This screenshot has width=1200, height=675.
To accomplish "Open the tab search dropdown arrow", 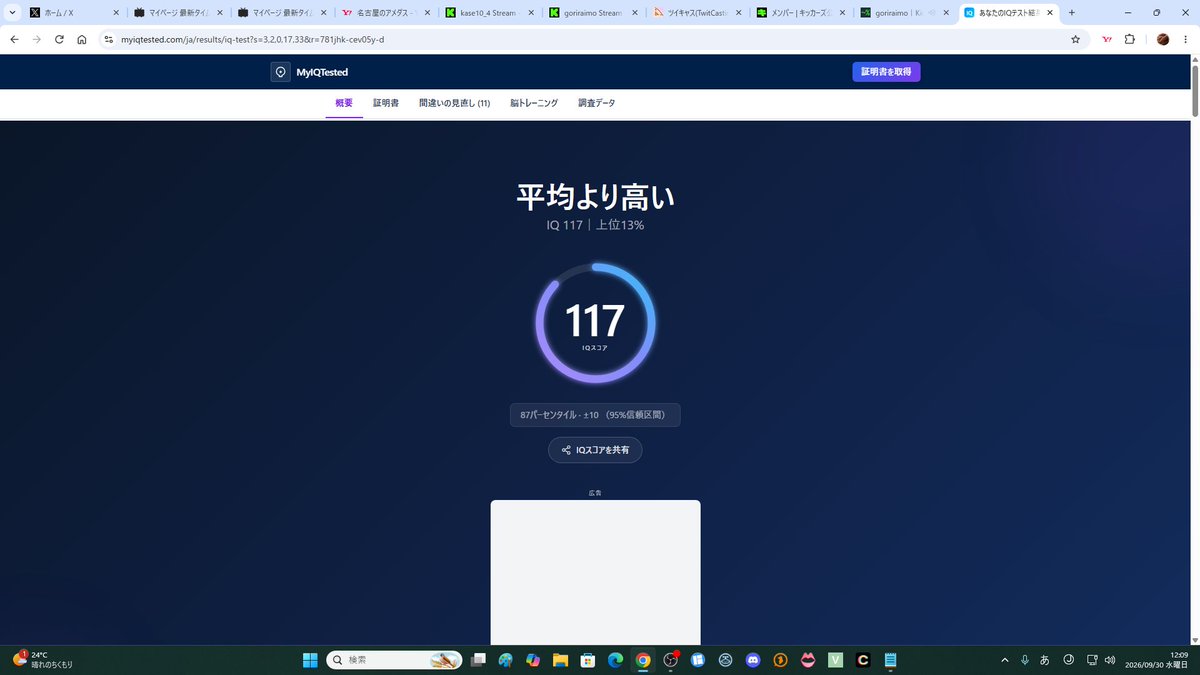I will (11, 13).
